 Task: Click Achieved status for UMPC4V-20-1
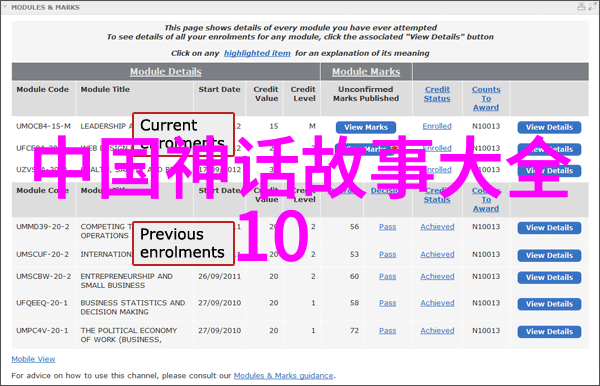click(437, 331)
